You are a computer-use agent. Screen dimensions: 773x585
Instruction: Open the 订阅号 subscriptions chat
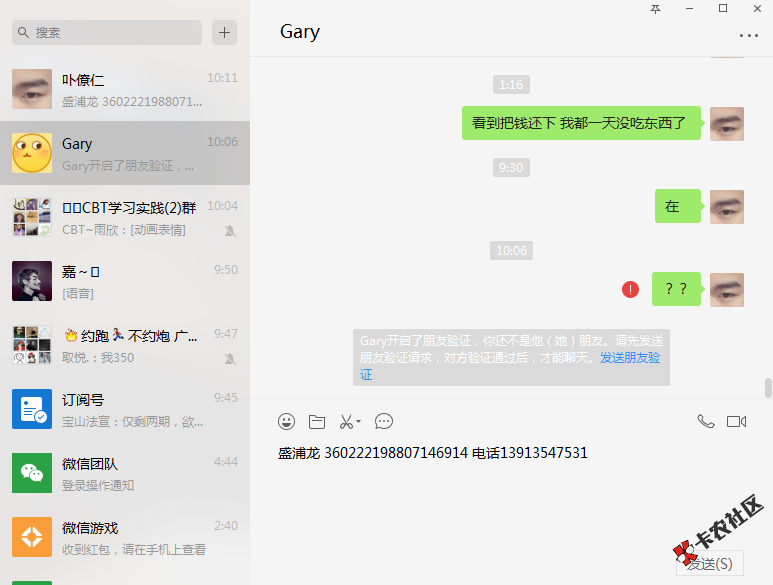[125, 409]
